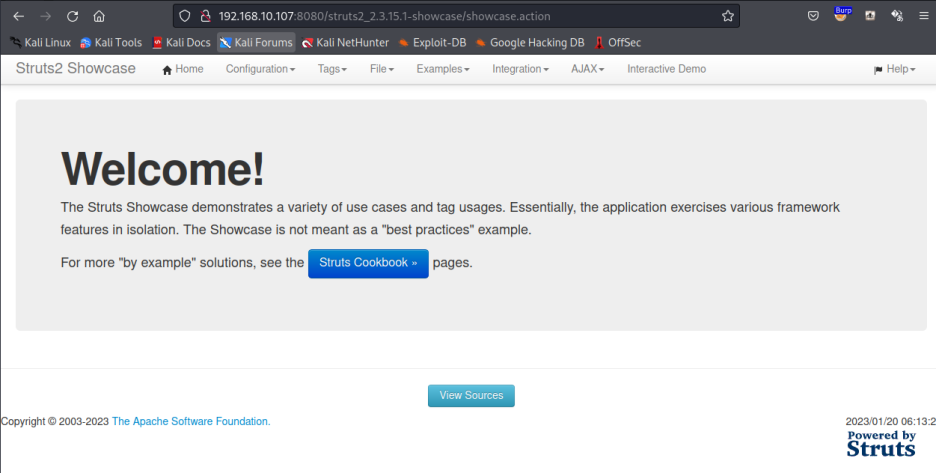Expand the Help dropdown menu
The width and height of the screenshot is (936, 473).
[x=894, y=69]
